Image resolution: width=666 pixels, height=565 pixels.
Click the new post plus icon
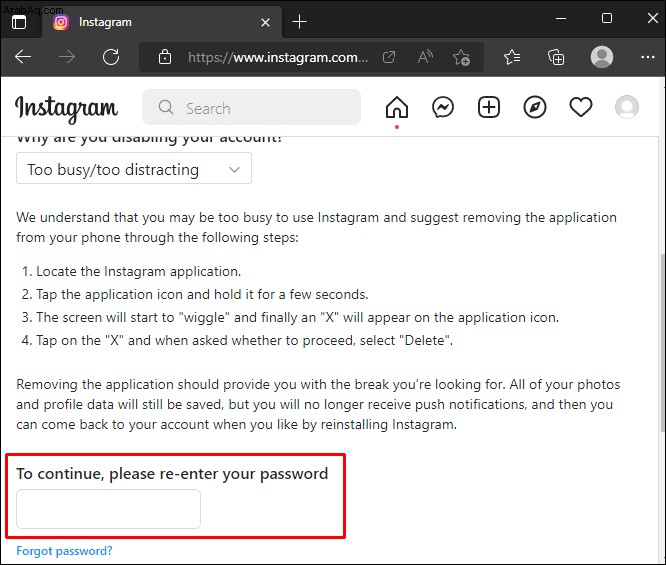[x=488, y=107]
